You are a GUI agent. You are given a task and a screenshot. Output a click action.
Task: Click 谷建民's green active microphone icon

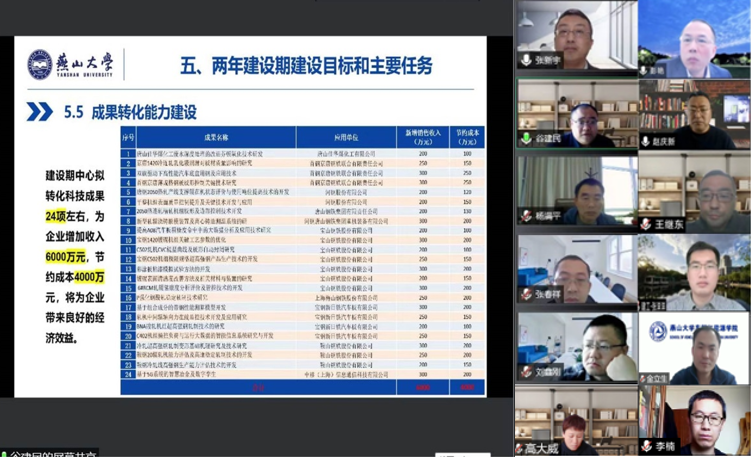pos(526,138)
